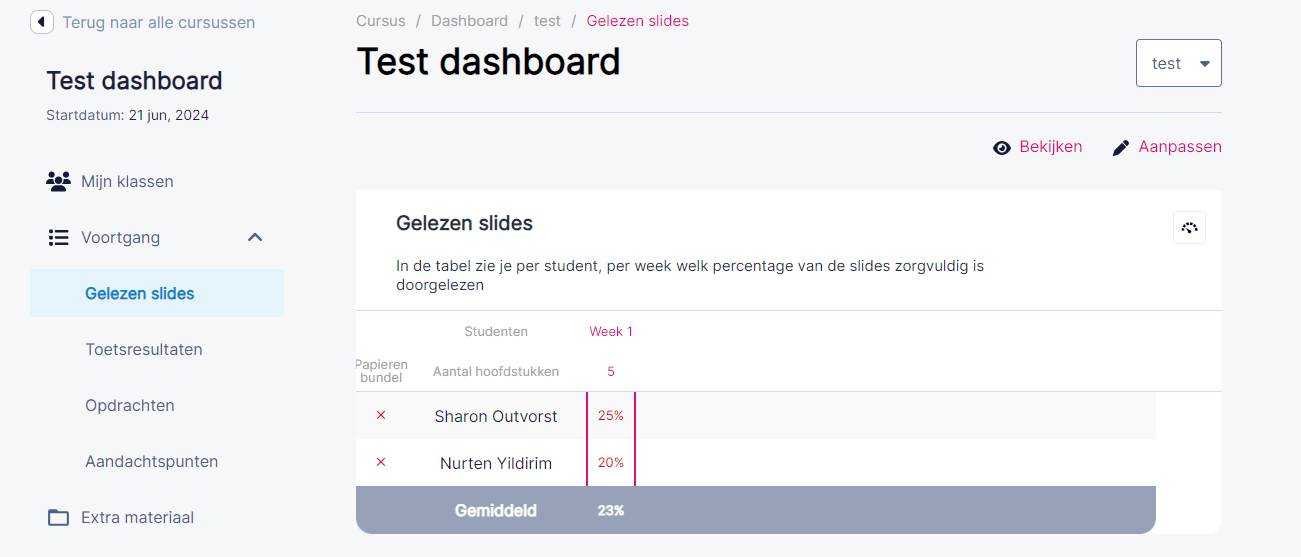Click the Dashboard breadcrumb link

click(469, 21)
